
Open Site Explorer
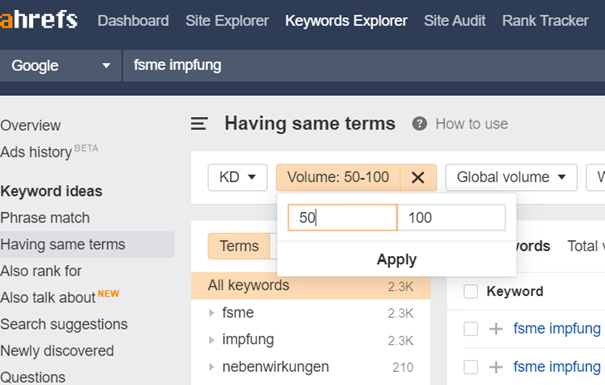pos(227,21)
